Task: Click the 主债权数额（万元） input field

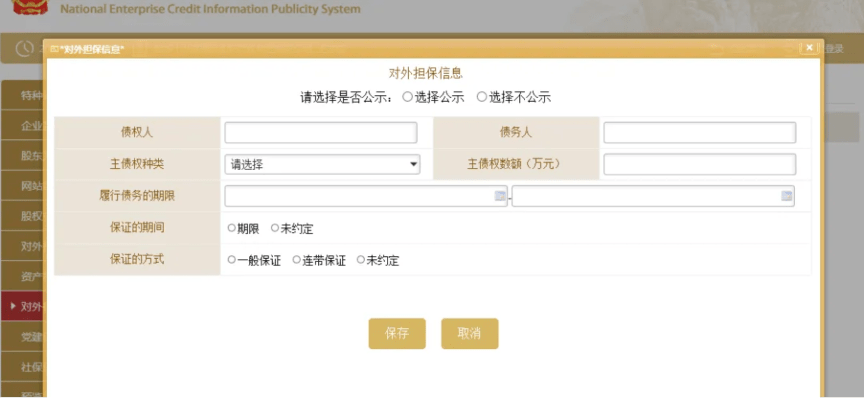Action: [x=700, y=164]
